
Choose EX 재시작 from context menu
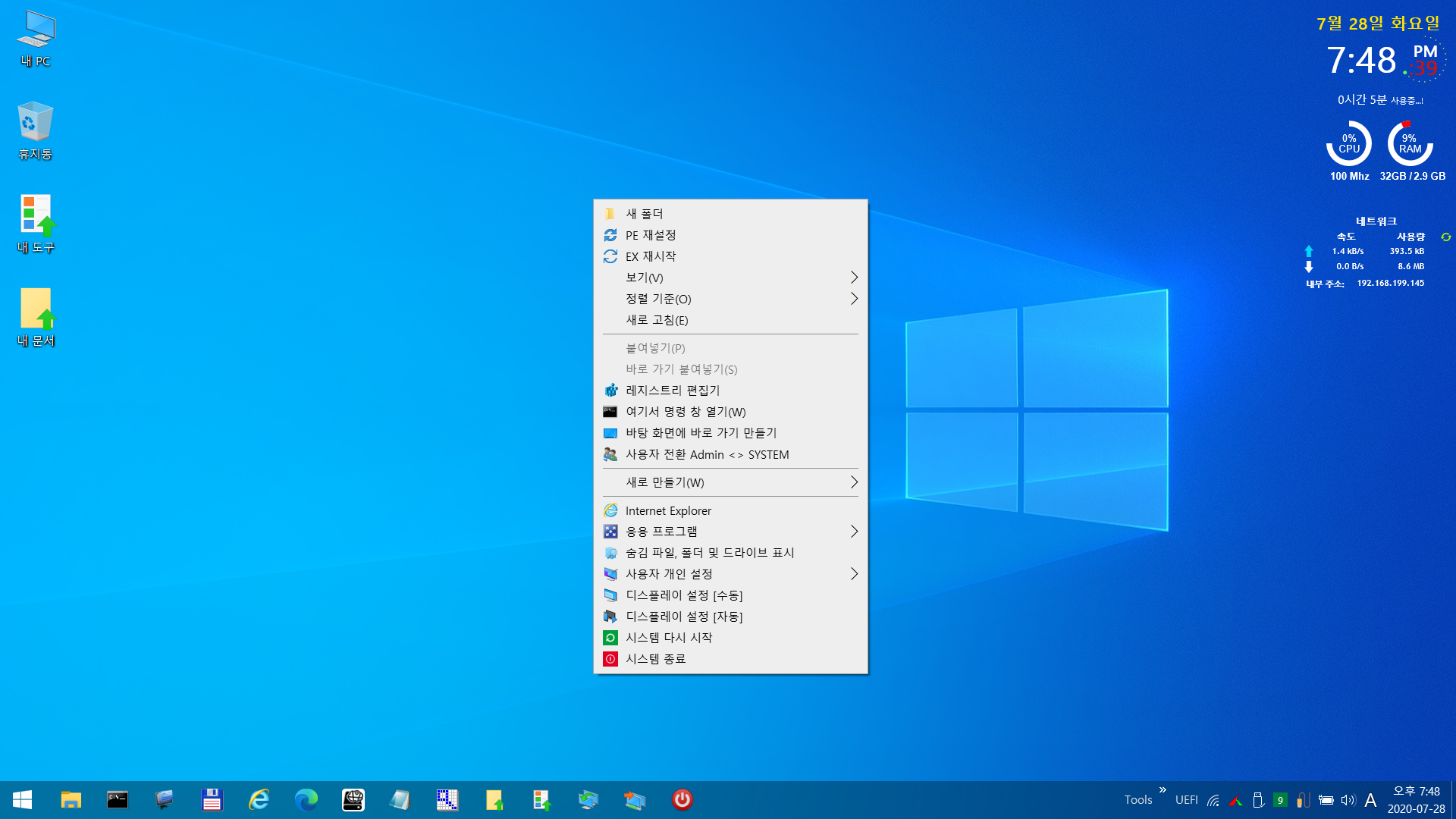(730, 256)
